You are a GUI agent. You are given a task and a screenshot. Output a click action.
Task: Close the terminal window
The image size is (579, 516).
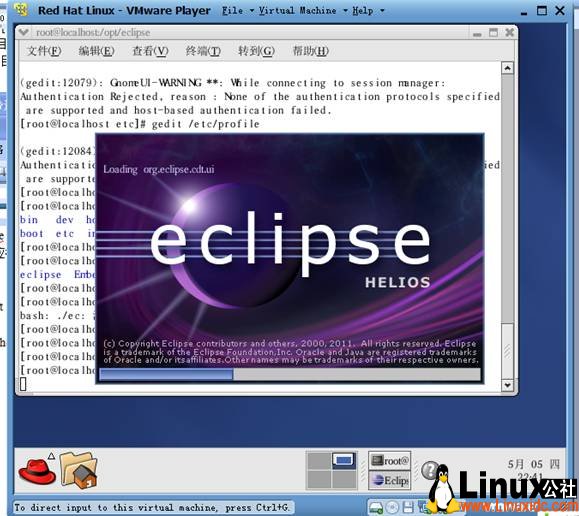click(510, 33)
